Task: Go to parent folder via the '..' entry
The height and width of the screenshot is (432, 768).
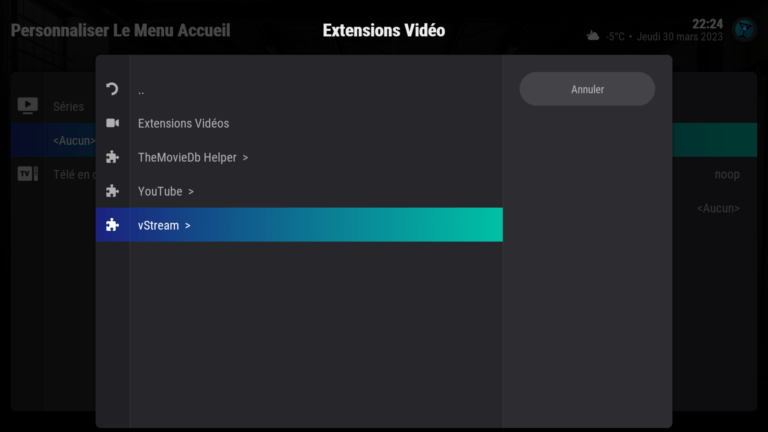Action: tap(141, 90)
